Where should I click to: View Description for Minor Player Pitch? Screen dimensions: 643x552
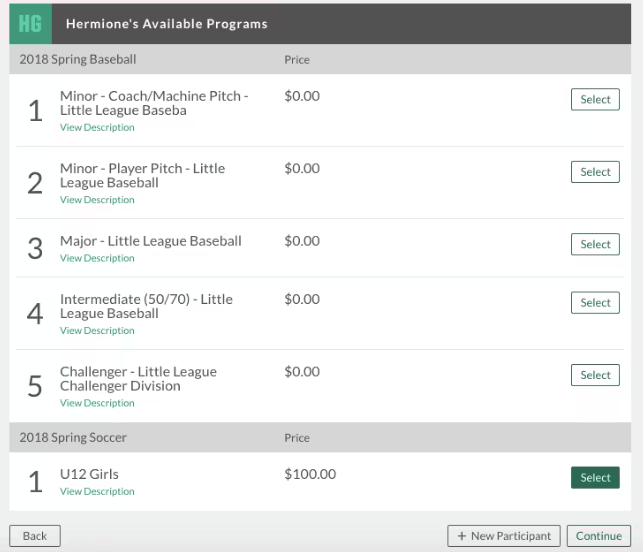(x=97, y=200)
